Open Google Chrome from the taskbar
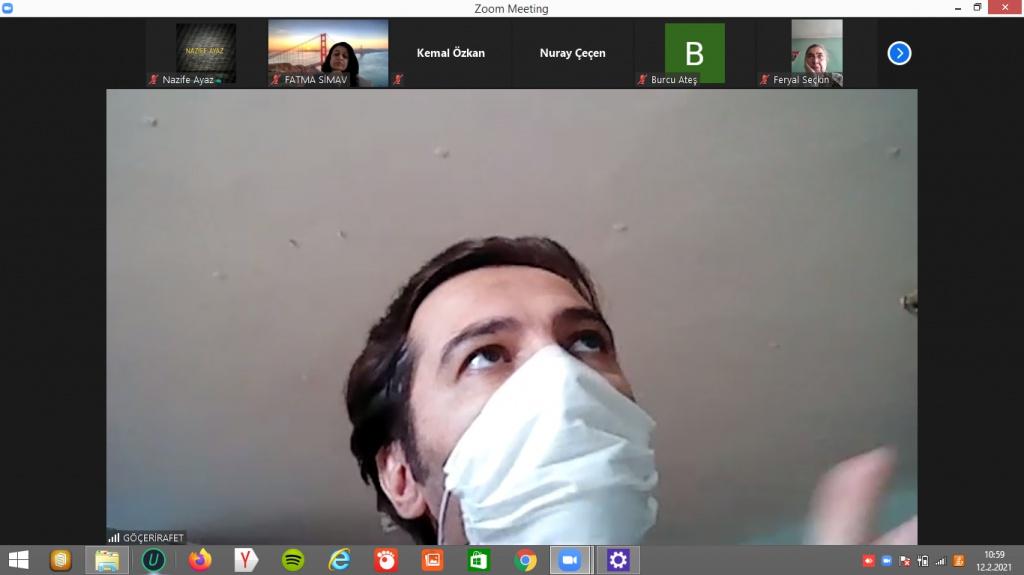Image resolution: width=1024 pixels, height=575 pixels. coord(525,560)
